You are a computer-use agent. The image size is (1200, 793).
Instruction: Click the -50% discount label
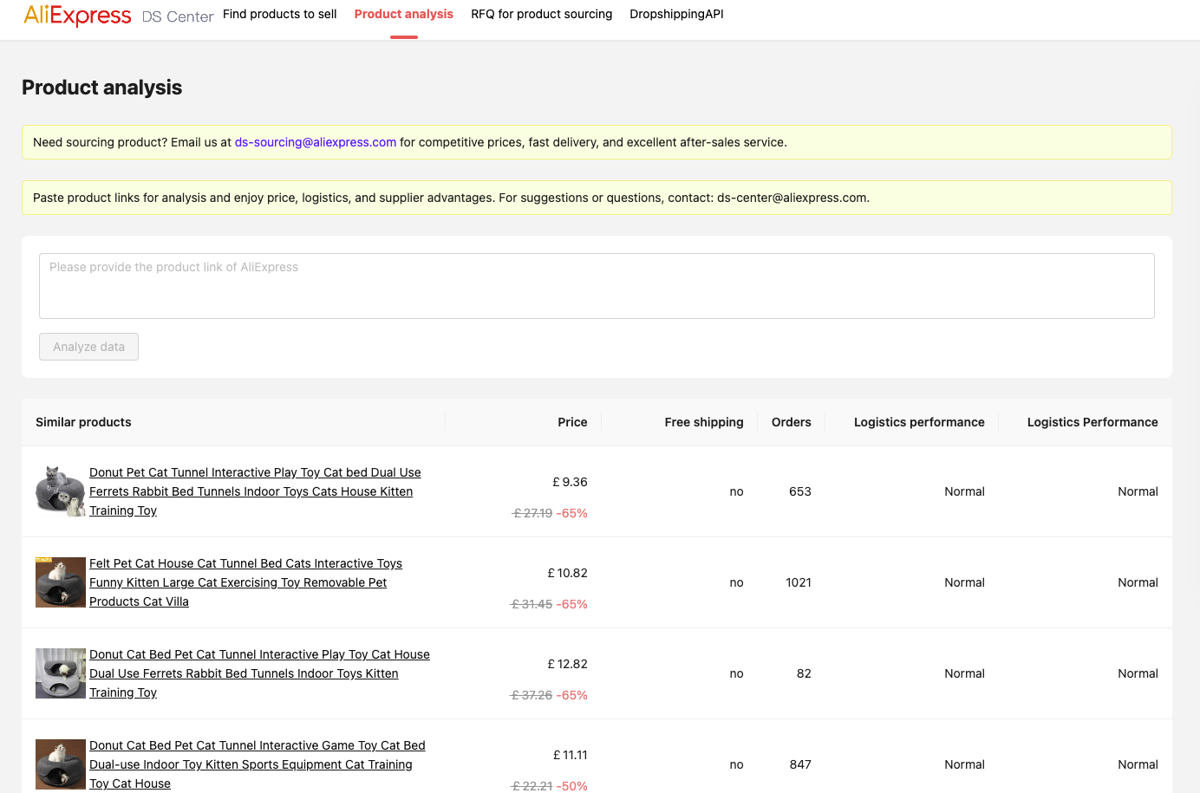(x=572, y=786)
